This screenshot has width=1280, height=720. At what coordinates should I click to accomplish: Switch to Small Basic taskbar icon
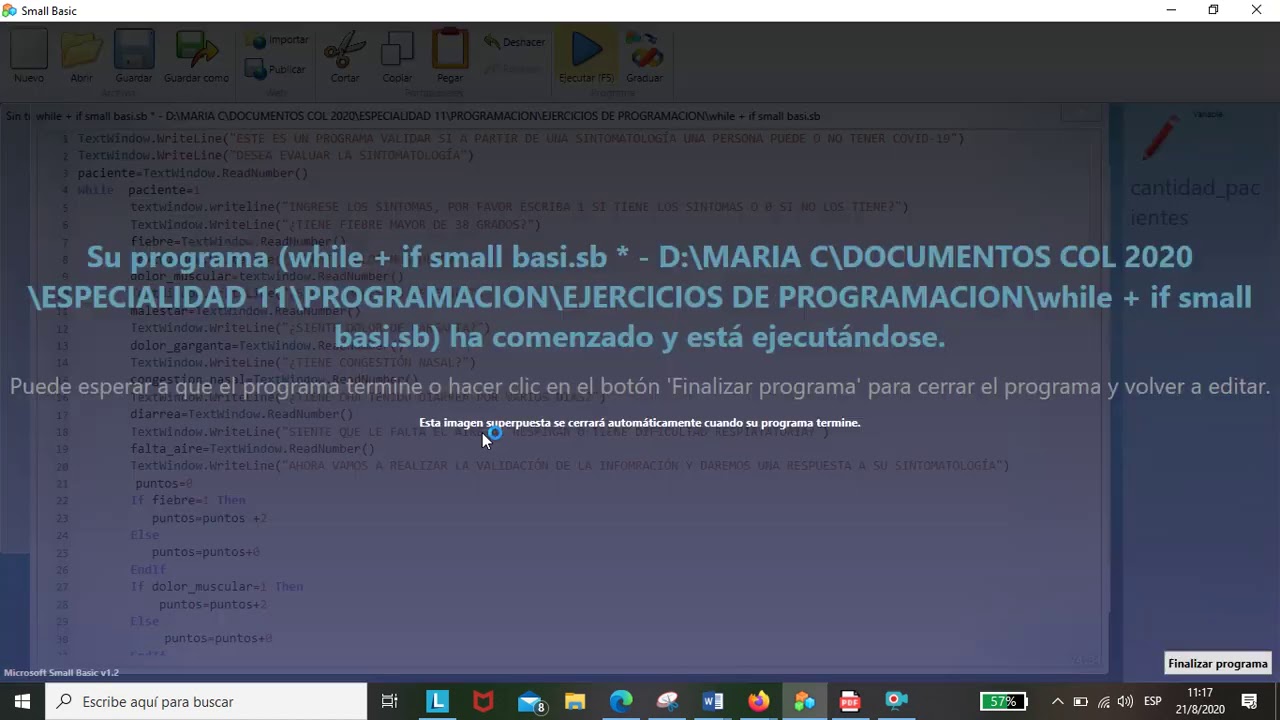coord(805,702)
